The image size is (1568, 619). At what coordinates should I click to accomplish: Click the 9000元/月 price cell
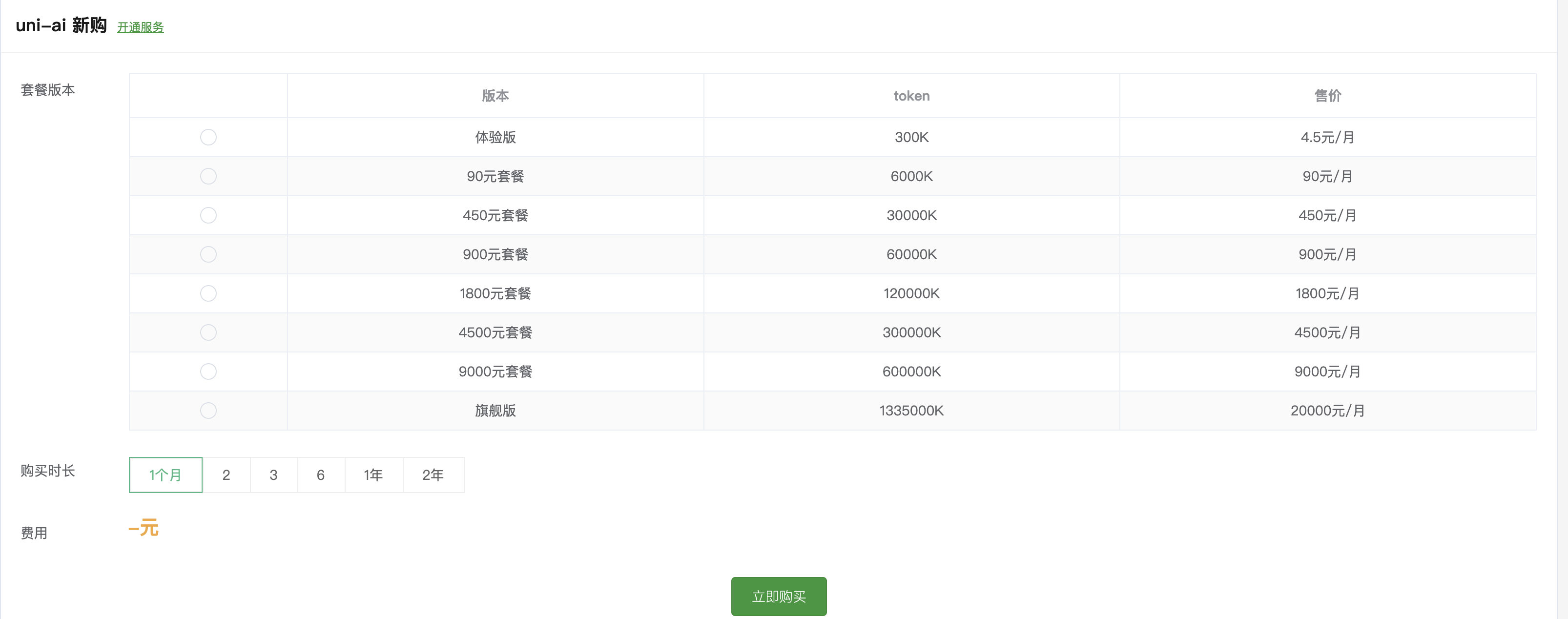(1327, 371)
